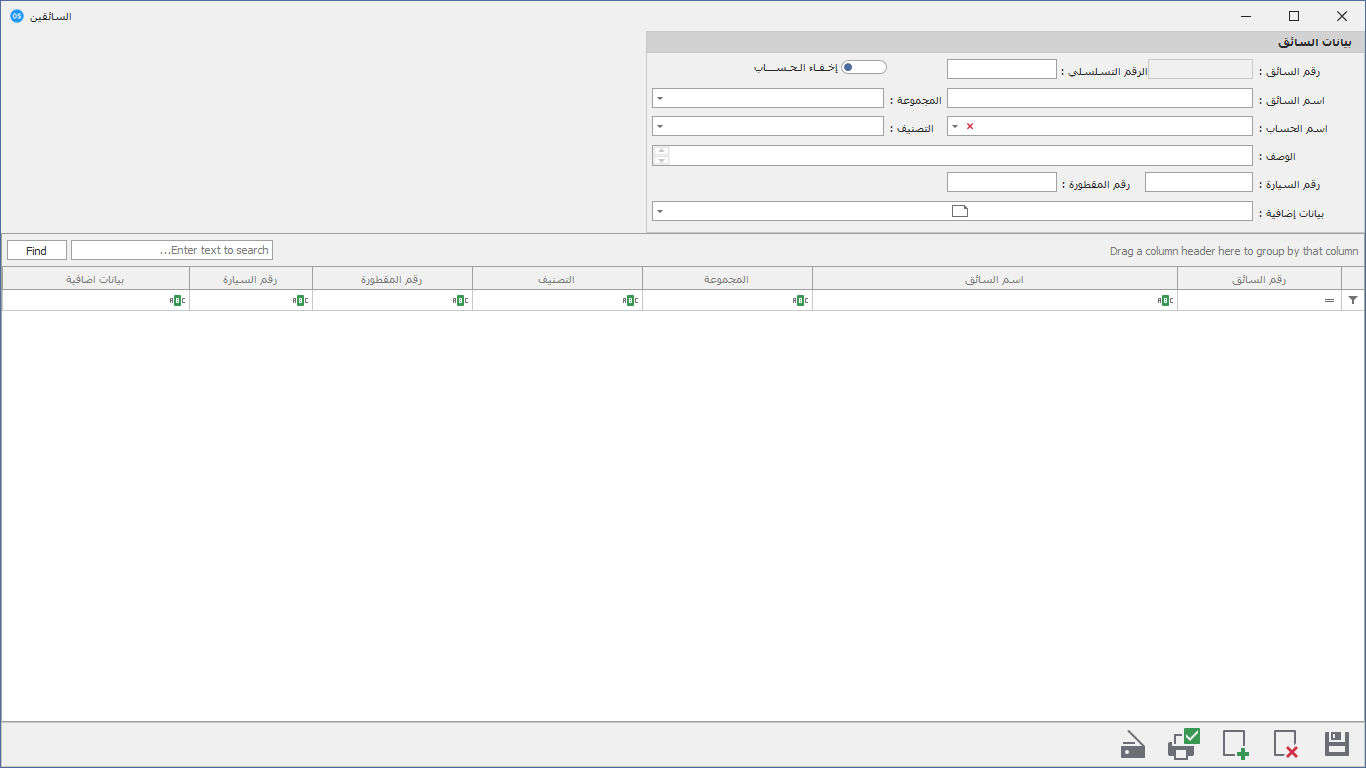Expand the بيانات إضافية dropdown arrow
The width and height of the screenshot is (1366, 768).
[x=660, y=211]
